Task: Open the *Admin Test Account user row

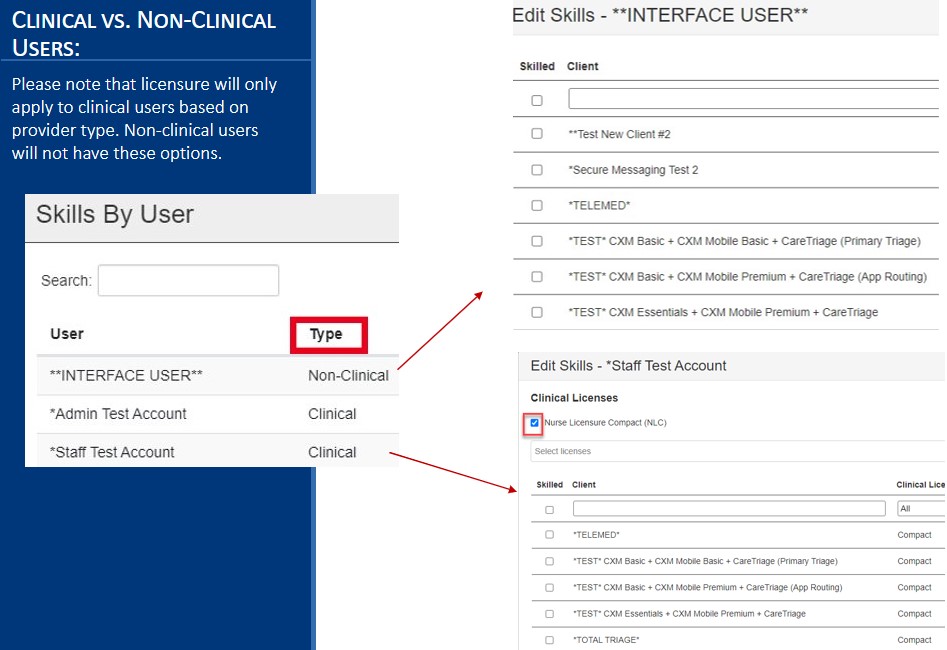Action: coord(119,414)
